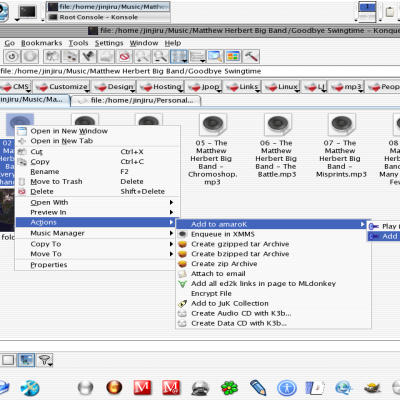Choose Enqueue in XMMS
This screenshot has width=400, height=400.
click(x=273, y=234)
